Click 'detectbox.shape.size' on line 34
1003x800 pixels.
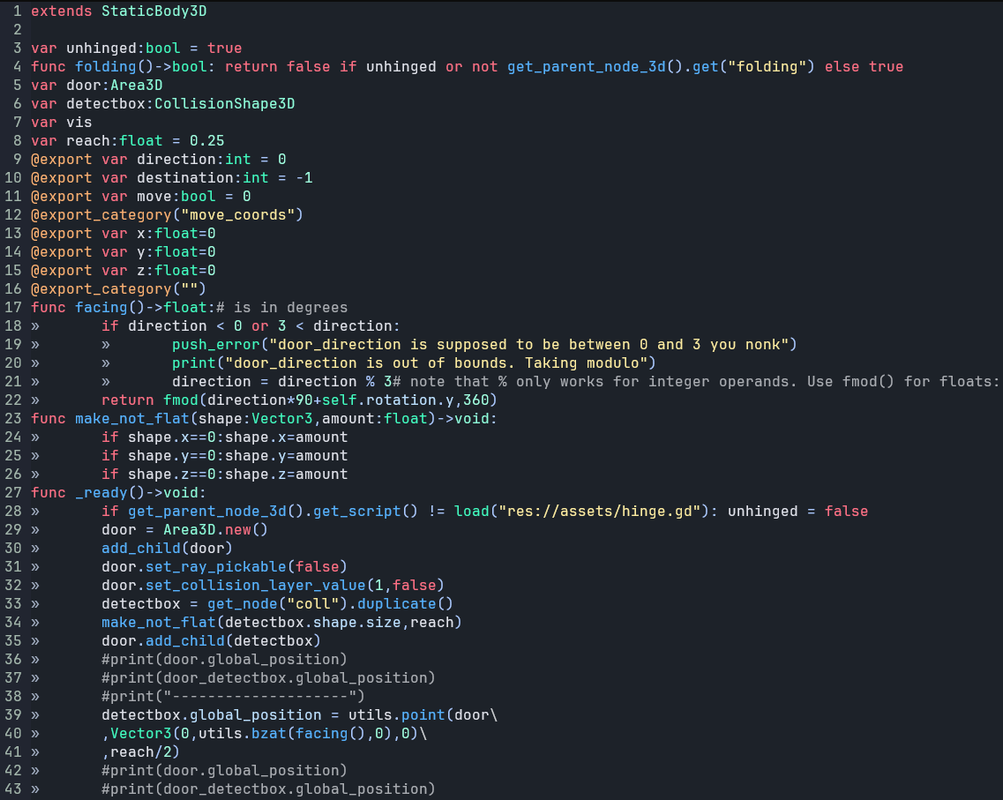pyautogui.click(x=313, y=623)
